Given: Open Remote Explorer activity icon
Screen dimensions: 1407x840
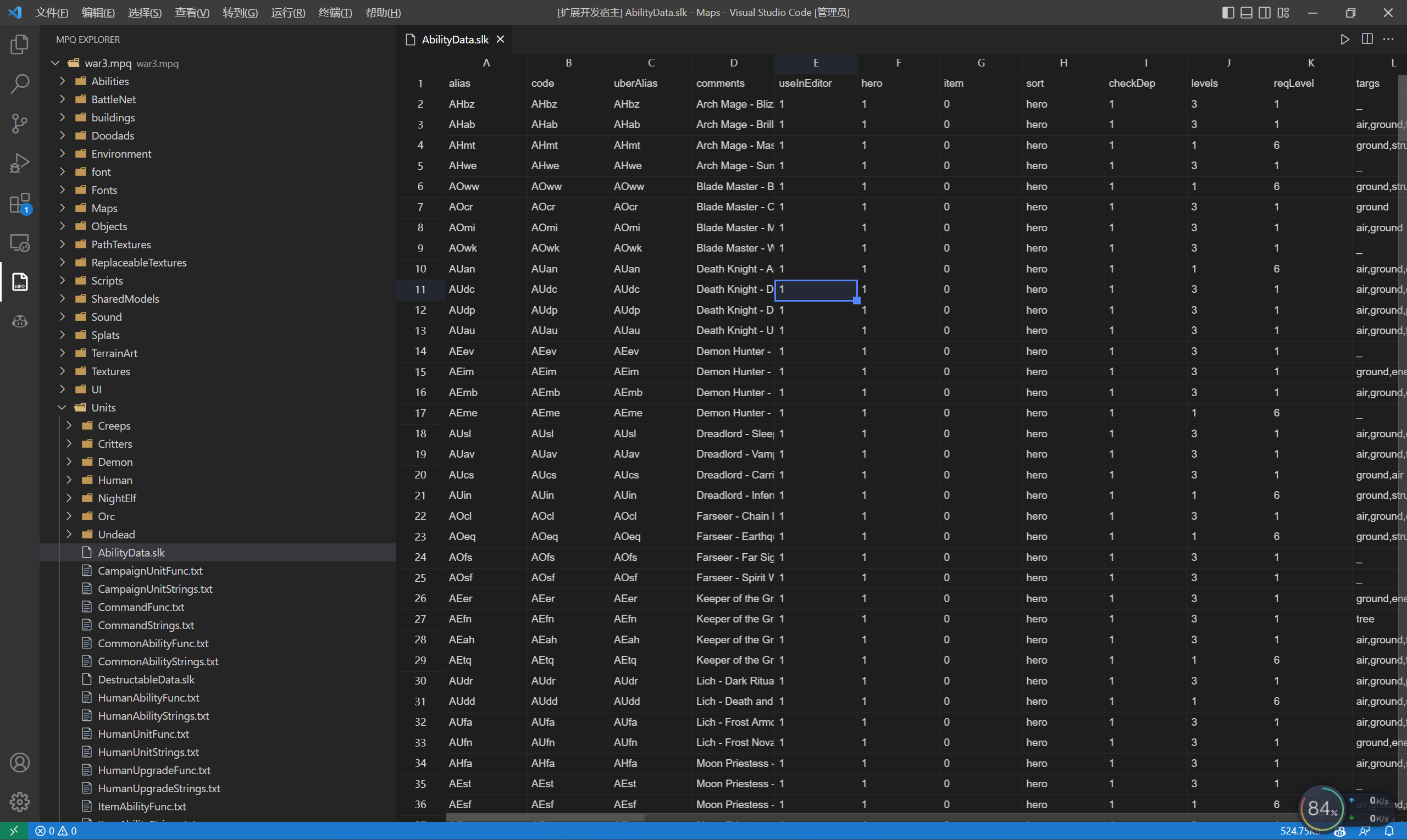Looking at the screenshot, I should coord(20,242).
